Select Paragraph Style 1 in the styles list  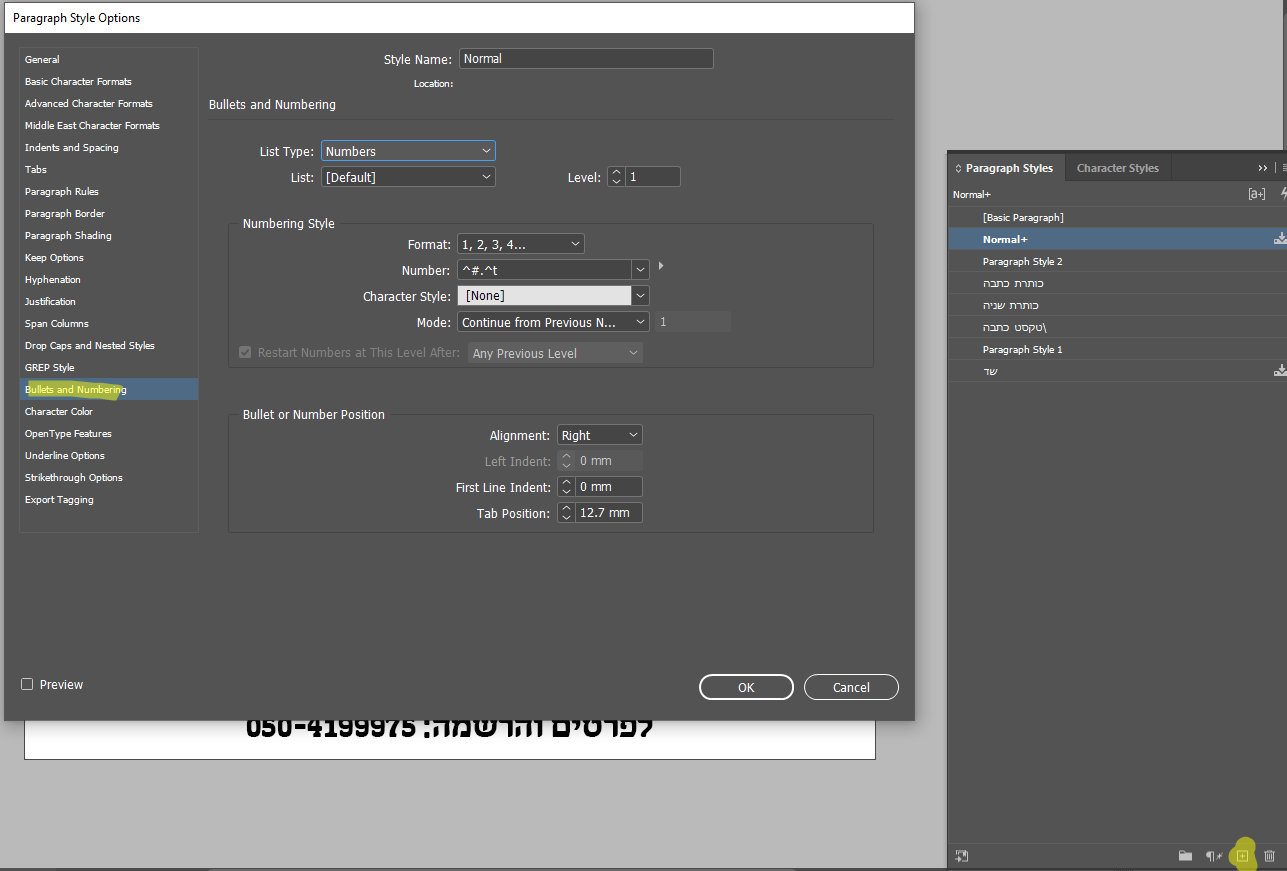pos(1117,349)
